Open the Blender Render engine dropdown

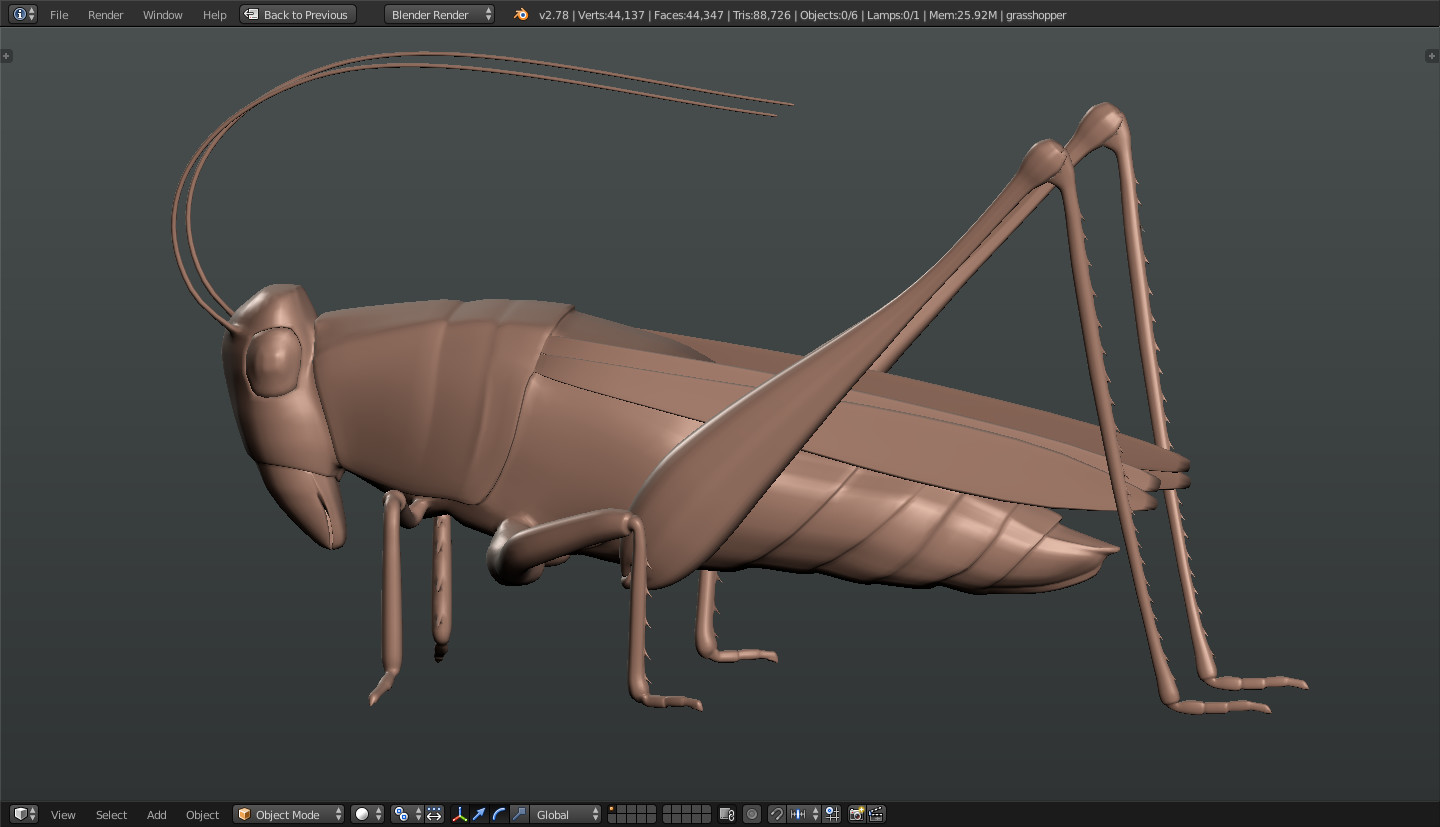(x=439, y=14)
